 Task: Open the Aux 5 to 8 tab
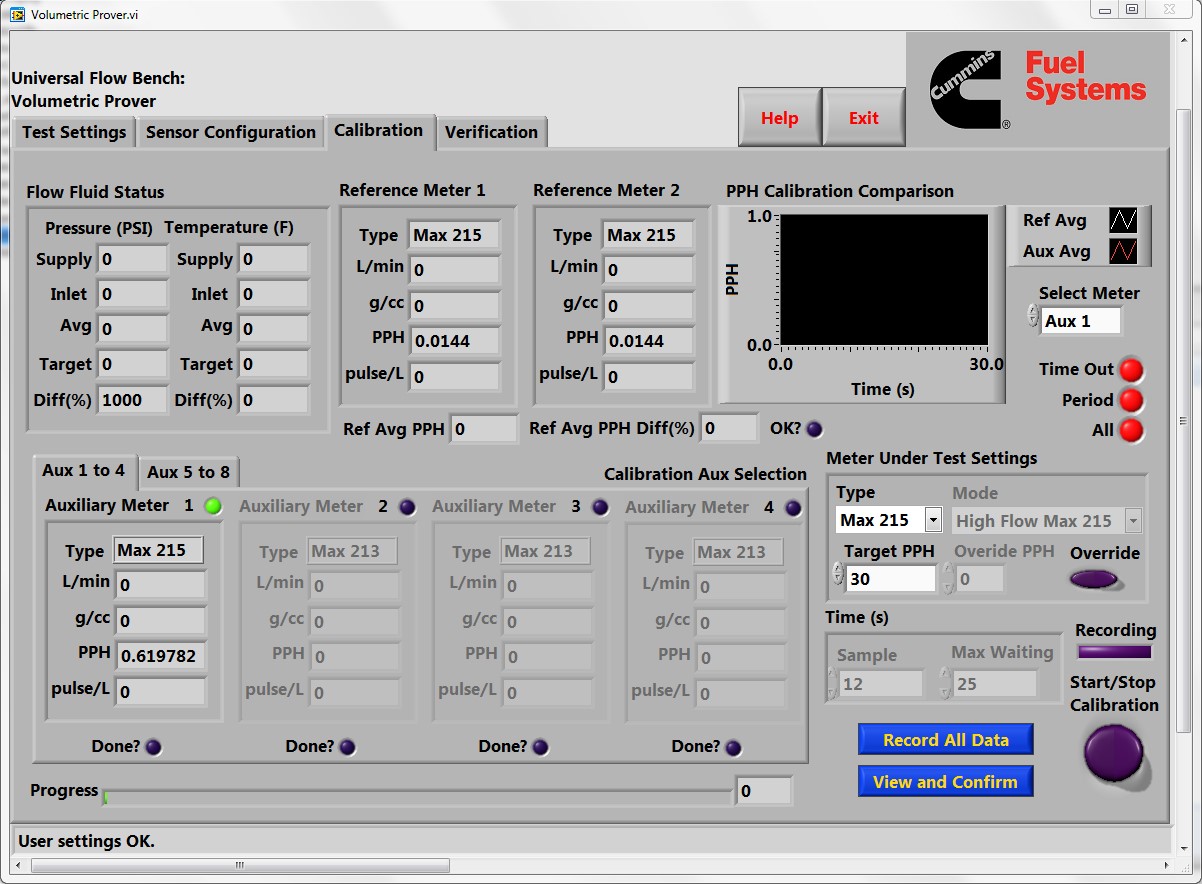(x=188, y=472)
